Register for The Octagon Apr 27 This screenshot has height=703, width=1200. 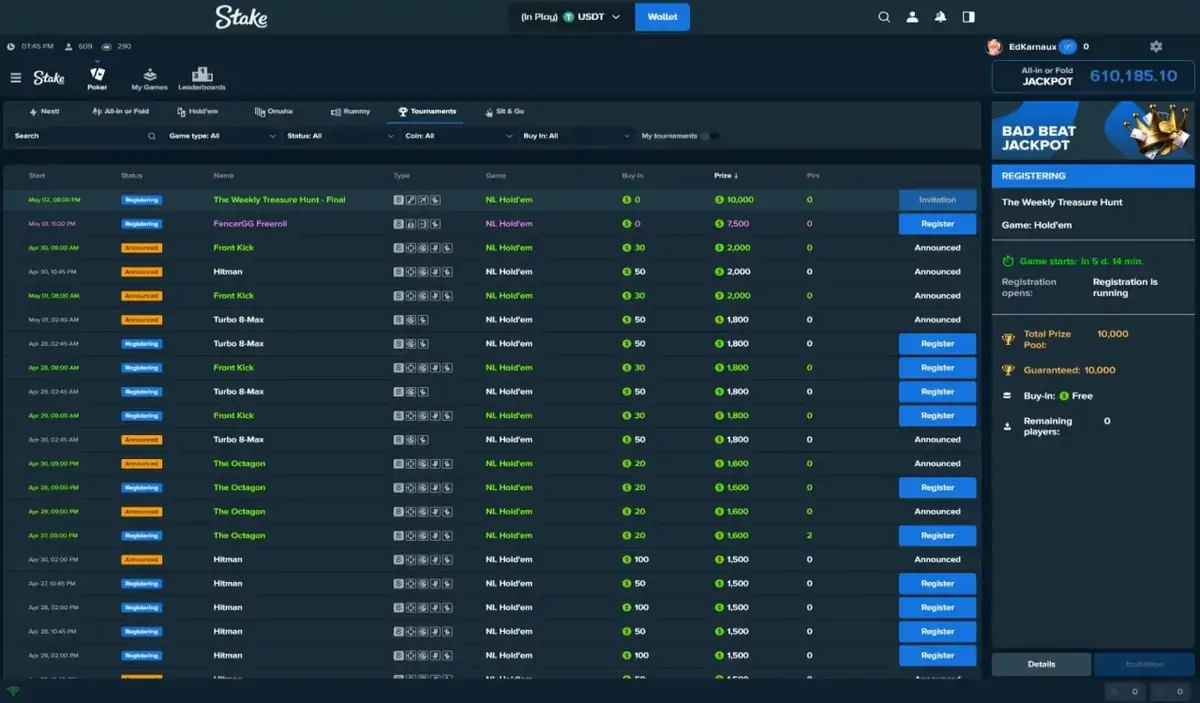(937, 536)
